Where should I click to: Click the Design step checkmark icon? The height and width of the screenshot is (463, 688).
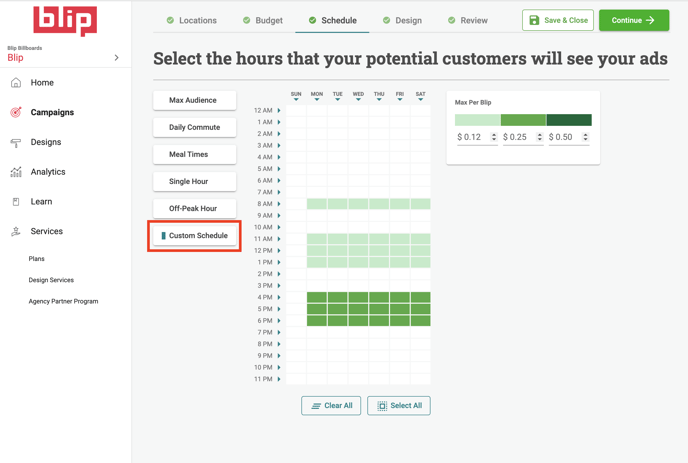pyautogui.click(x=387, y=20)
